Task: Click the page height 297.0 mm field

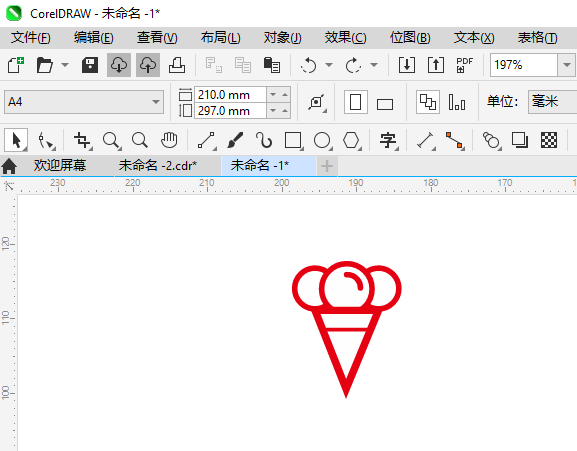Action: [x=230, y=111]
